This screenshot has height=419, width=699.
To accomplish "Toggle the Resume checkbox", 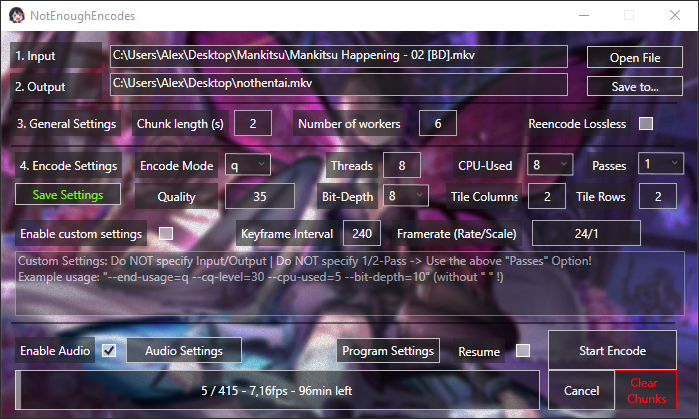I will click(522, 350).
